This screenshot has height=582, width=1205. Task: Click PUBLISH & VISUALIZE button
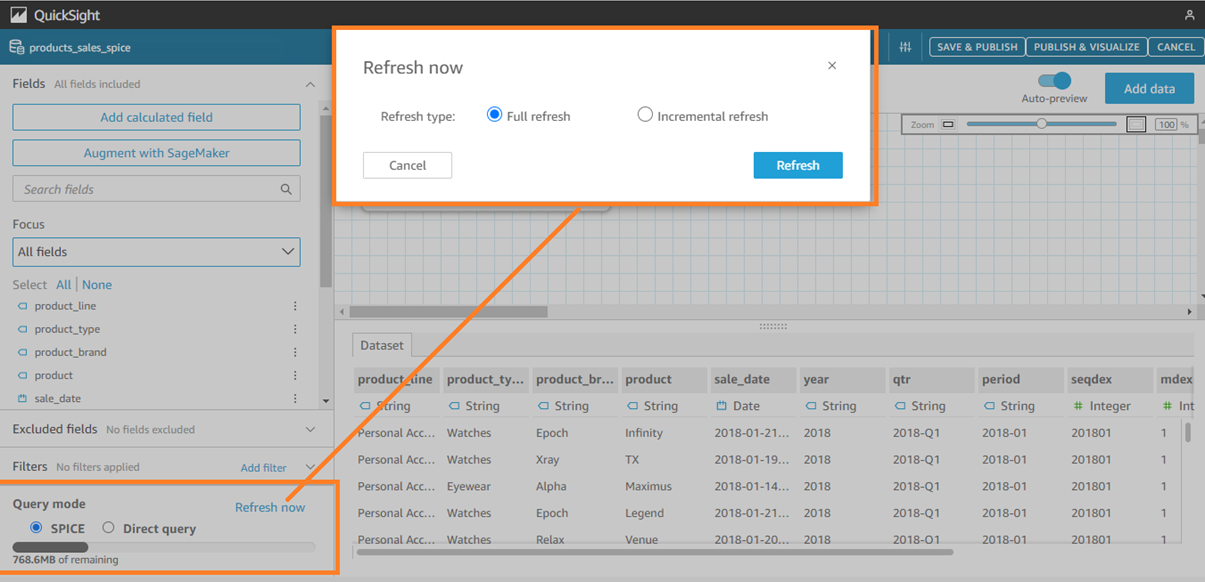1086,47
